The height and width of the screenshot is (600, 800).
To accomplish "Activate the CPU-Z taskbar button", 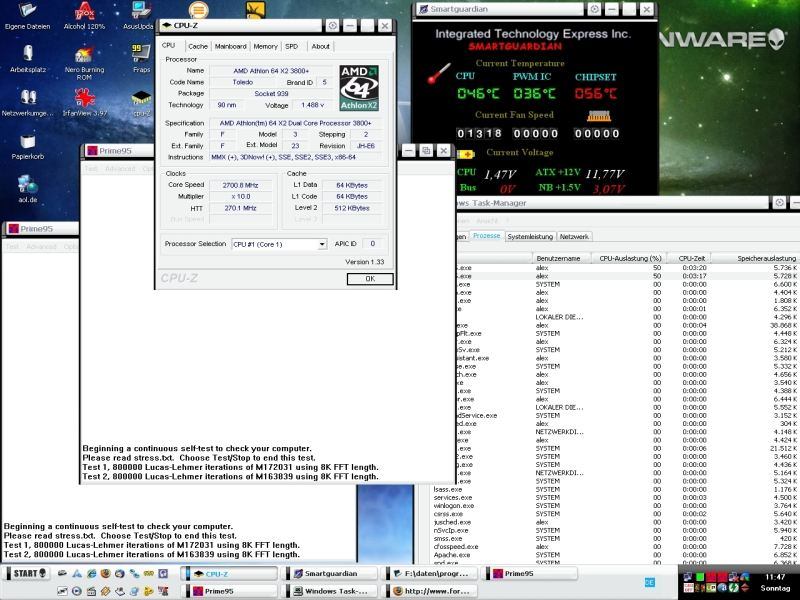I will [x=229, y=573].
